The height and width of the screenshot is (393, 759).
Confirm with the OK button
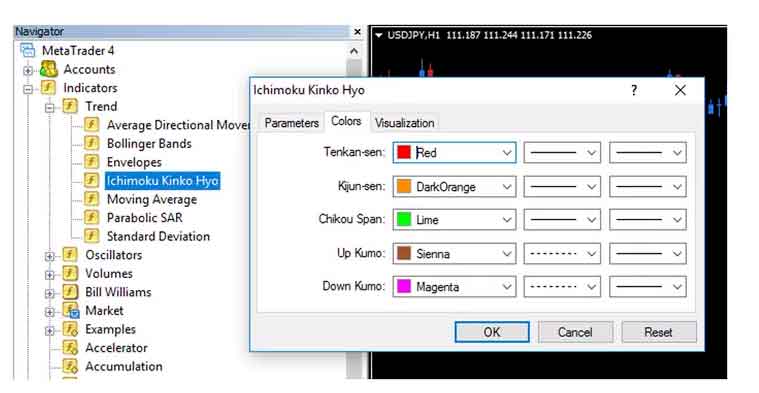pos(492,332)
